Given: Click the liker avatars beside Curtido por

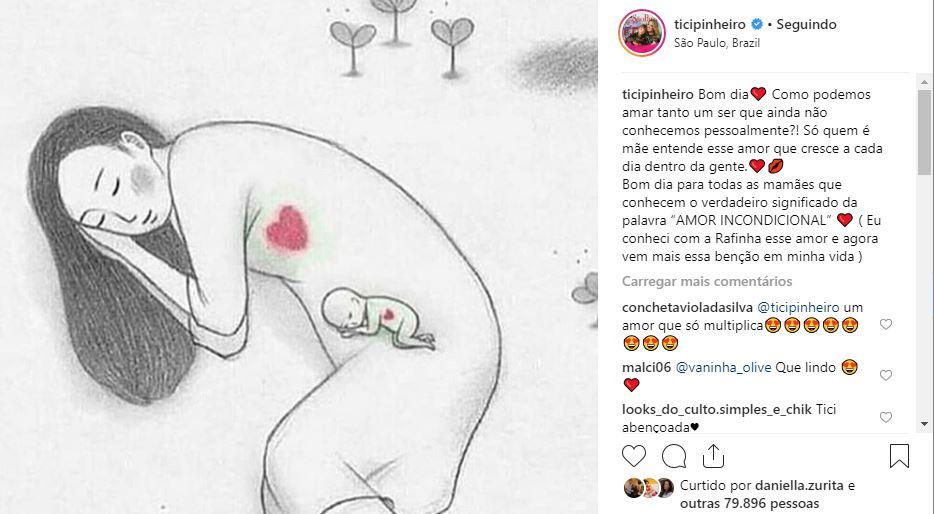Looking at the screenshot, I should tap(649, 487).
